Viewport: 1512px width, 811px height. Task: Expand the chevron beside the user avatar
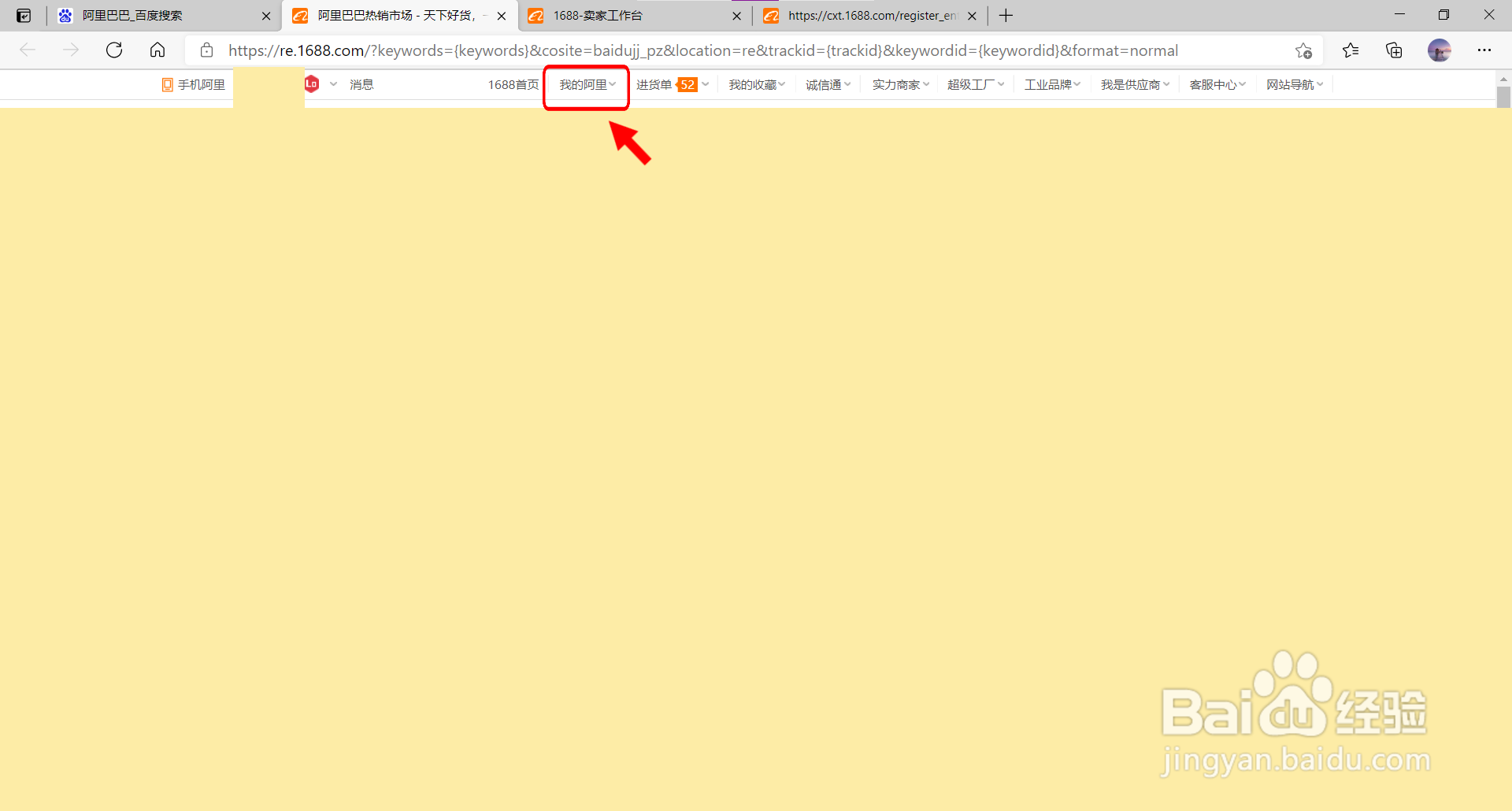pos(333,84)
